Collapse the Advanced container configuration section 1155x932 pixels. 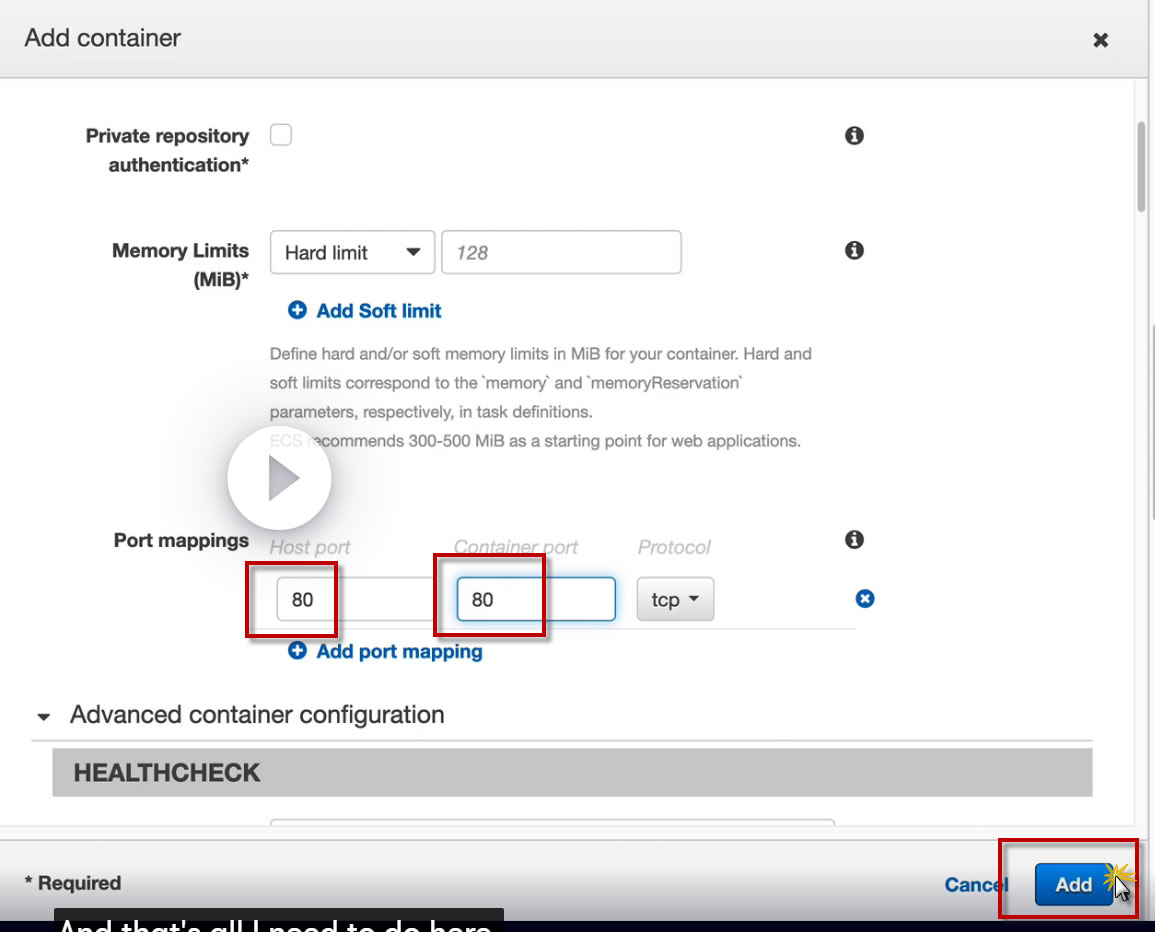[x=43, y=716]
